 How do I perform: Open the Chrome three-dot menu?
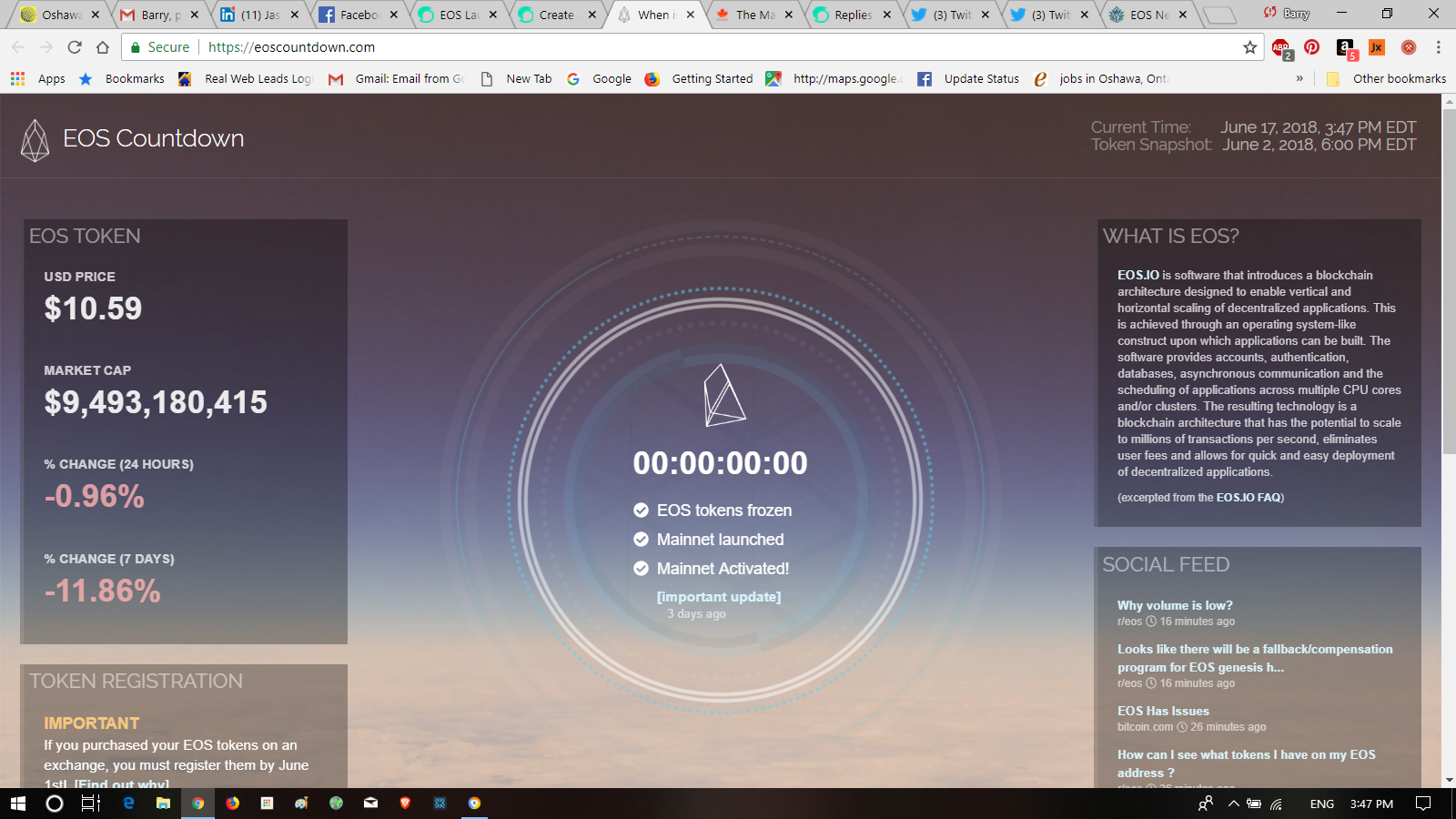coord(1439,47)
